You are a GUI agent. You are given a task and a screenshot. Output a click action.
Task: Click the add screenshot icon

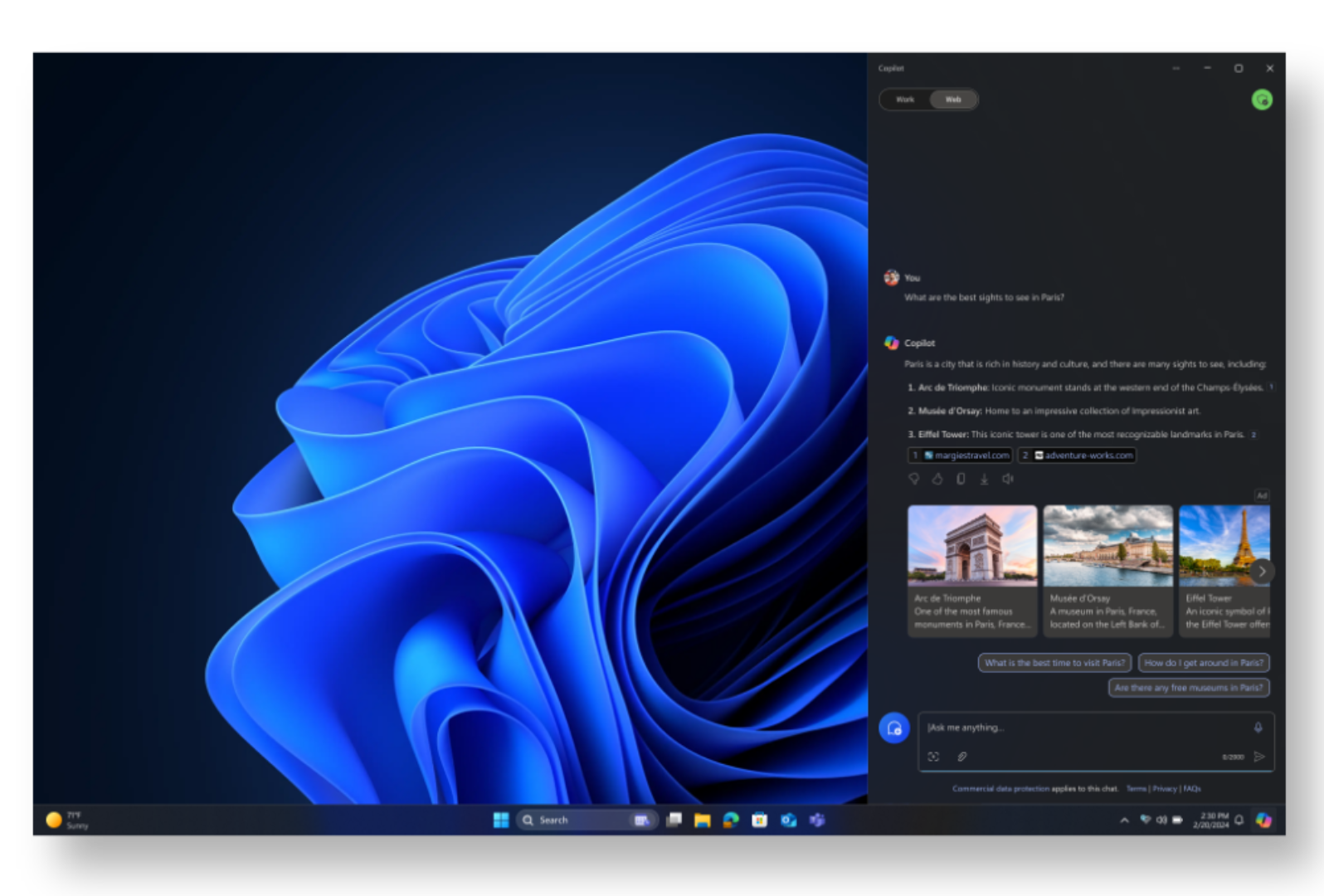pyautogui.click(x=933, y=757)
